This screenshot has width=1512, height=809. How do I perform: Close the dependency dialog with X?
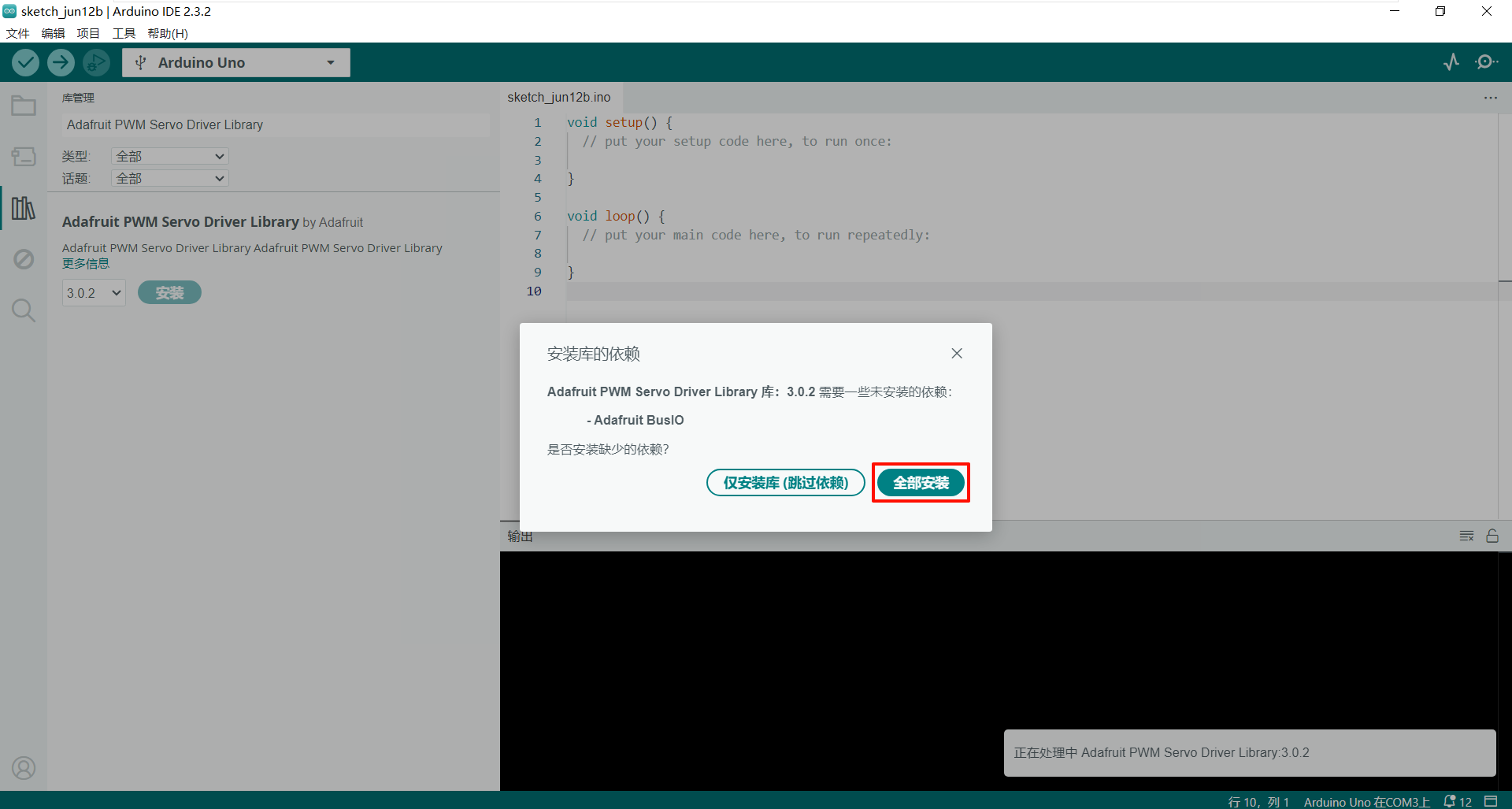[957, 354]
